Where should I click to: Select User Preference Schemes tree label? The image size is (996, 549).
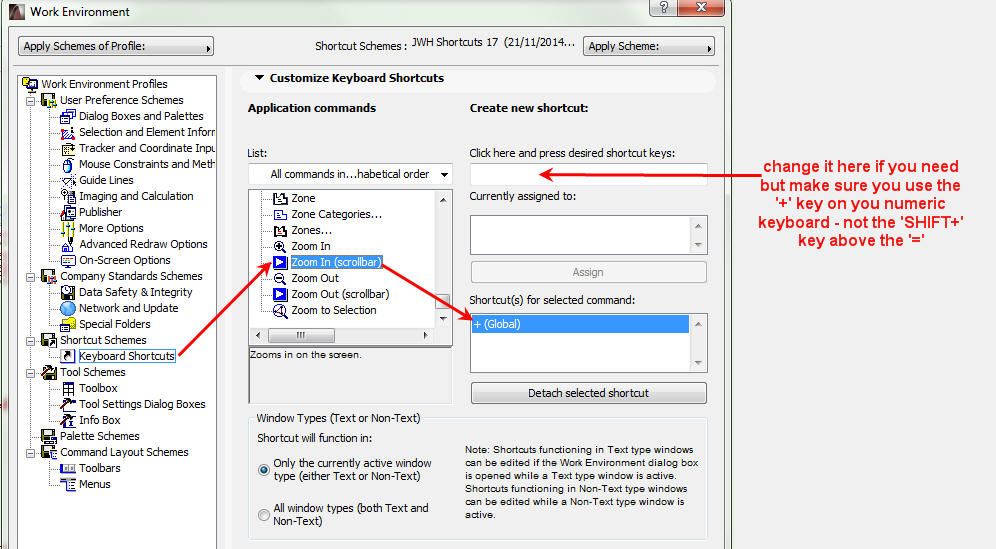(121, 100)
